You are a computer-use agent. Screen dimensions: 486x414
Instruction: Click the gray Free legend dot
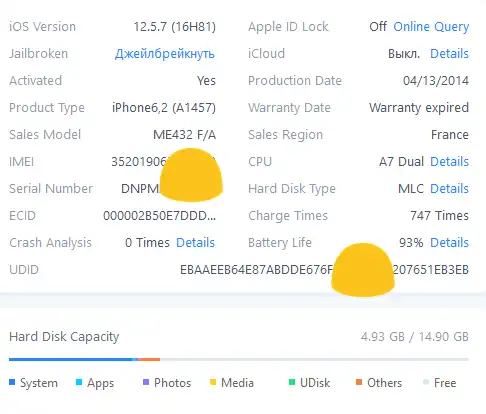[426, 382]
